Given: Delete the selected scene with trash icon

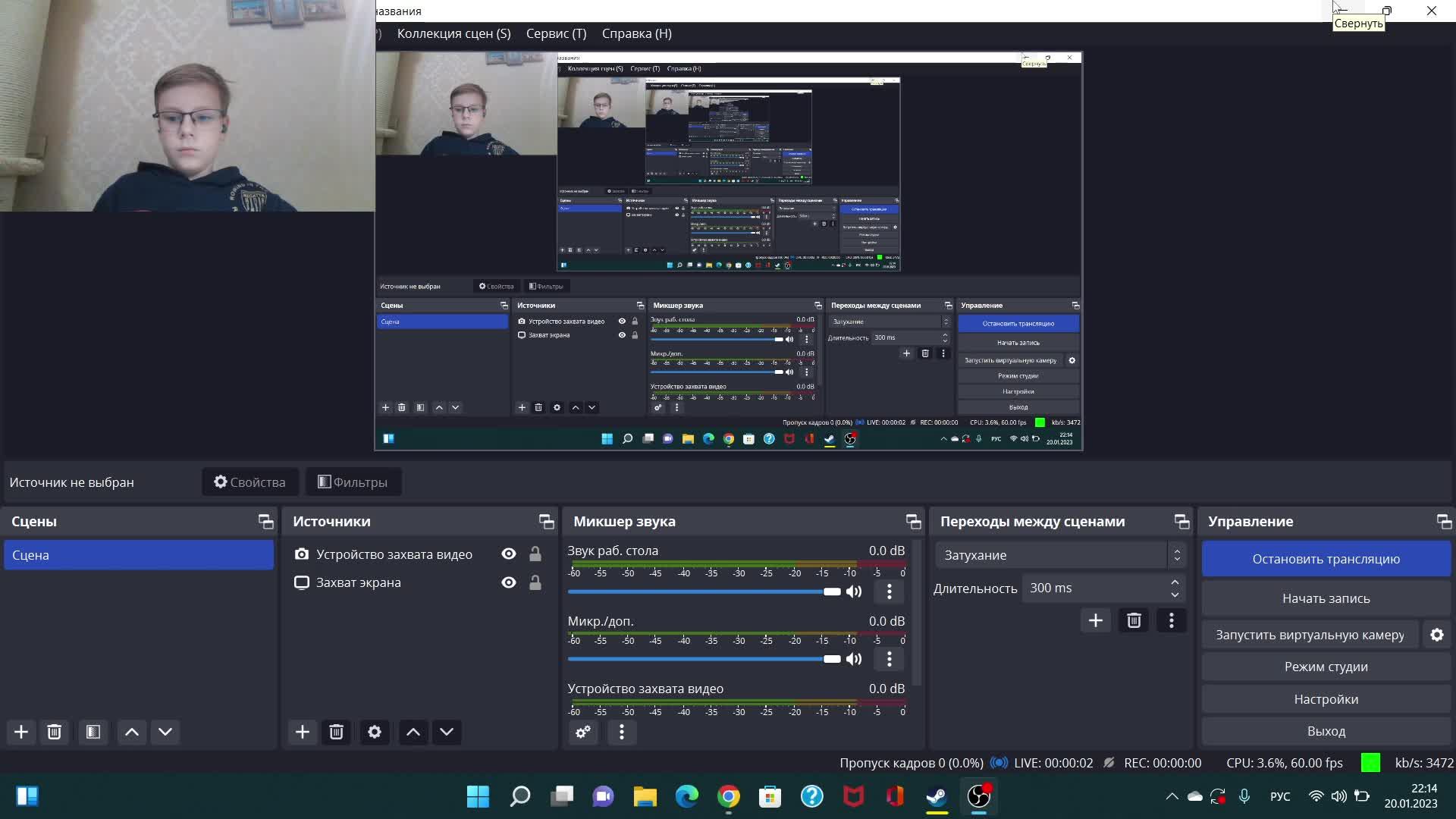Looking at the screenshot, I should point(55,732).
